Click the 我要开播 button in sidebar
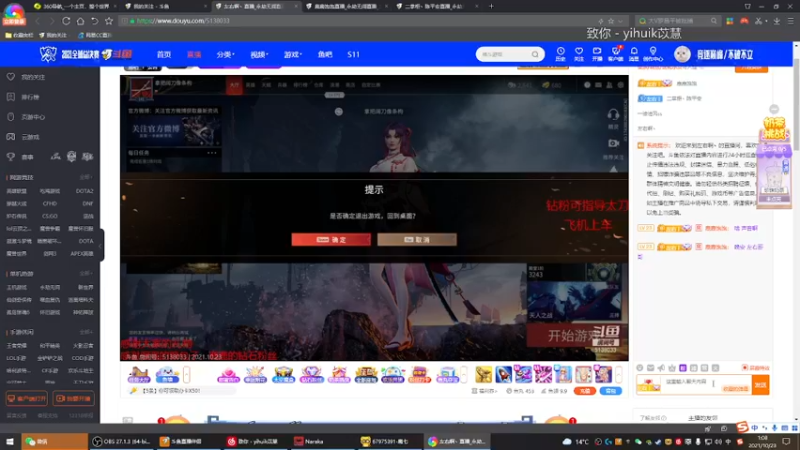This screenshot has height=450, width=800. pos(73,398)
